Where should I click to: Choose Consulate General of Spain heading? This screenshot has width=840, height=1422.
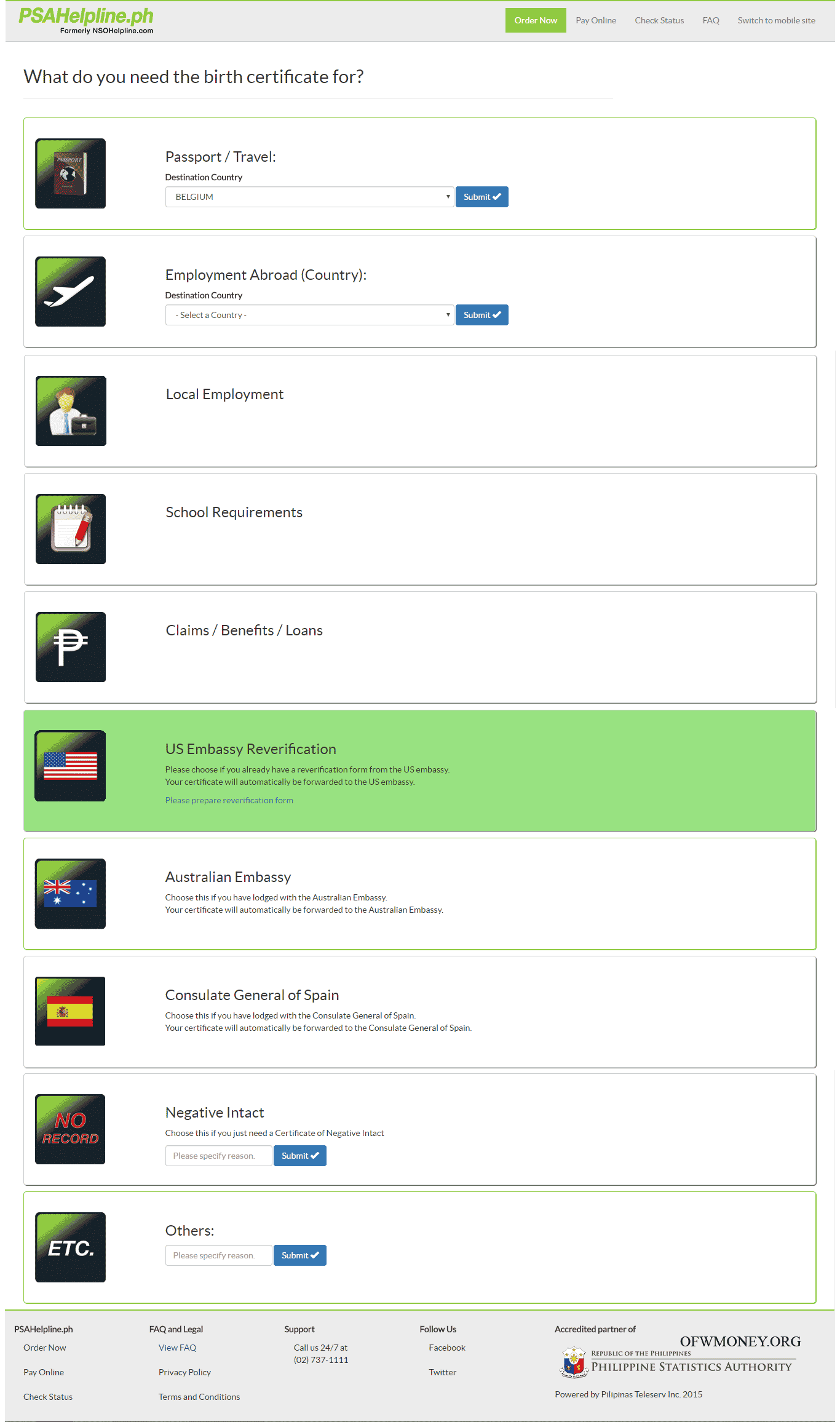252,995
